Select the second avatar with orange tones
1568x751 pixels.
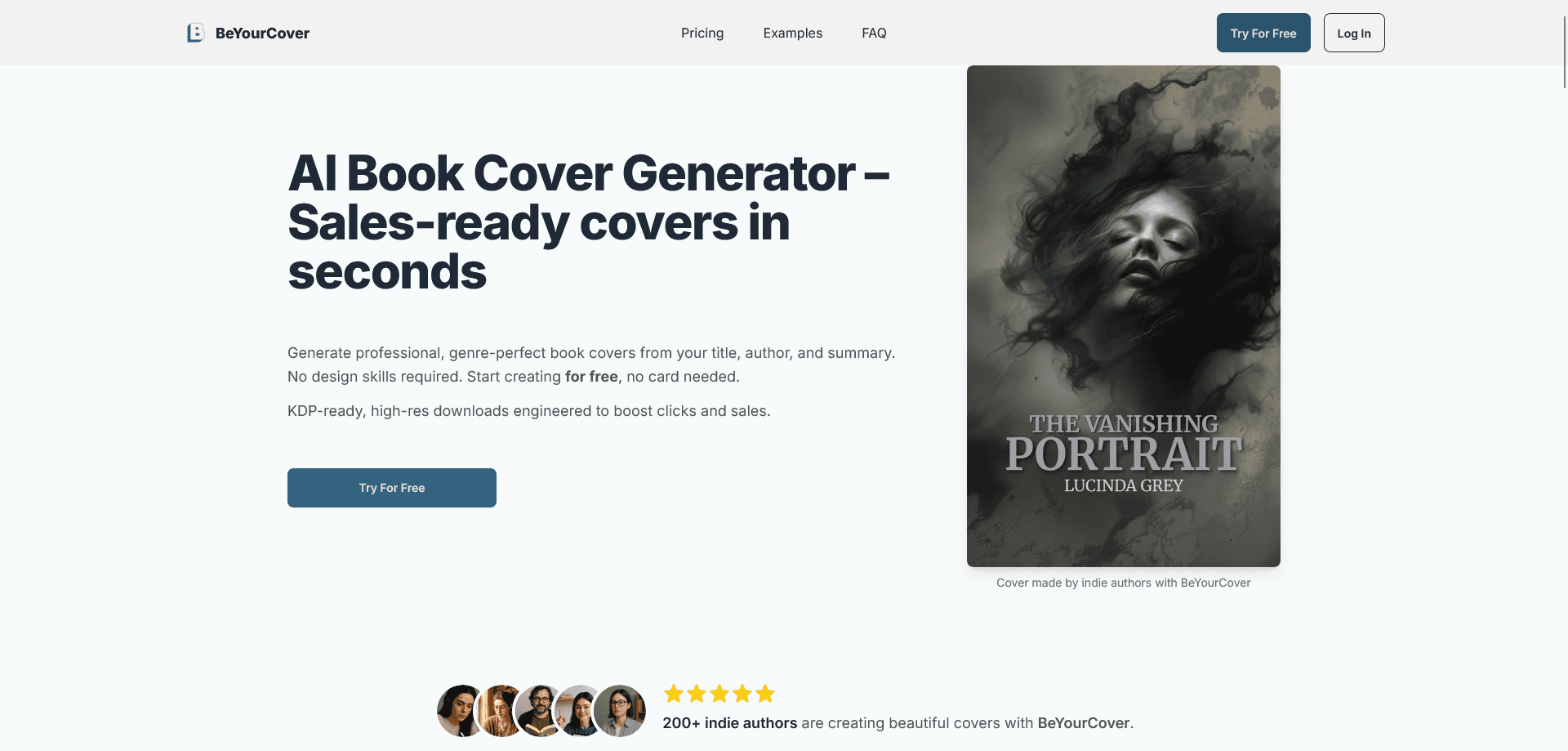click(501, 711)
